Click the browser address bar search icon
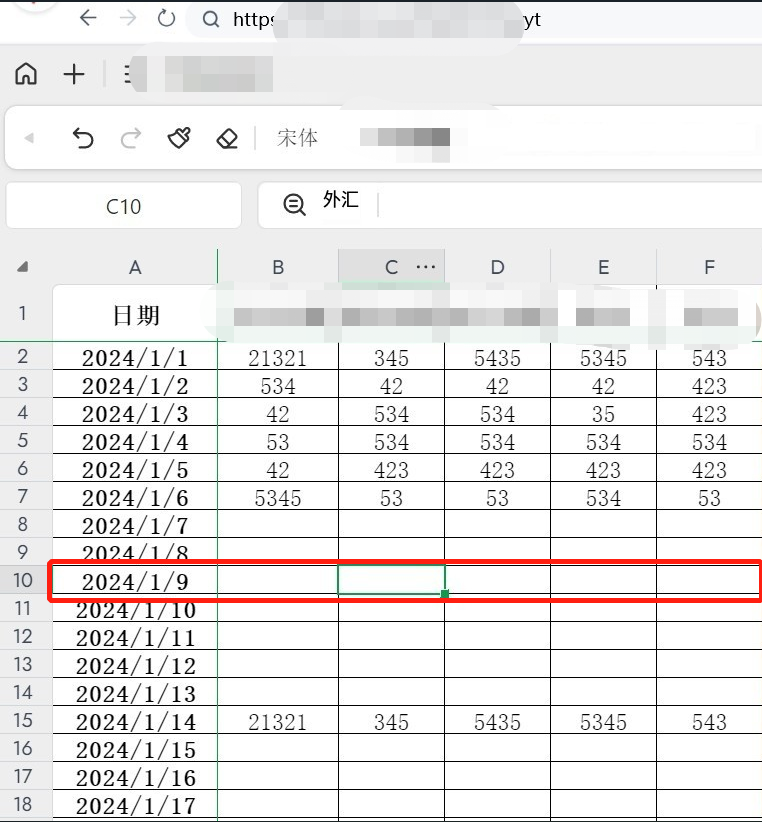 (x=209, y=19)
